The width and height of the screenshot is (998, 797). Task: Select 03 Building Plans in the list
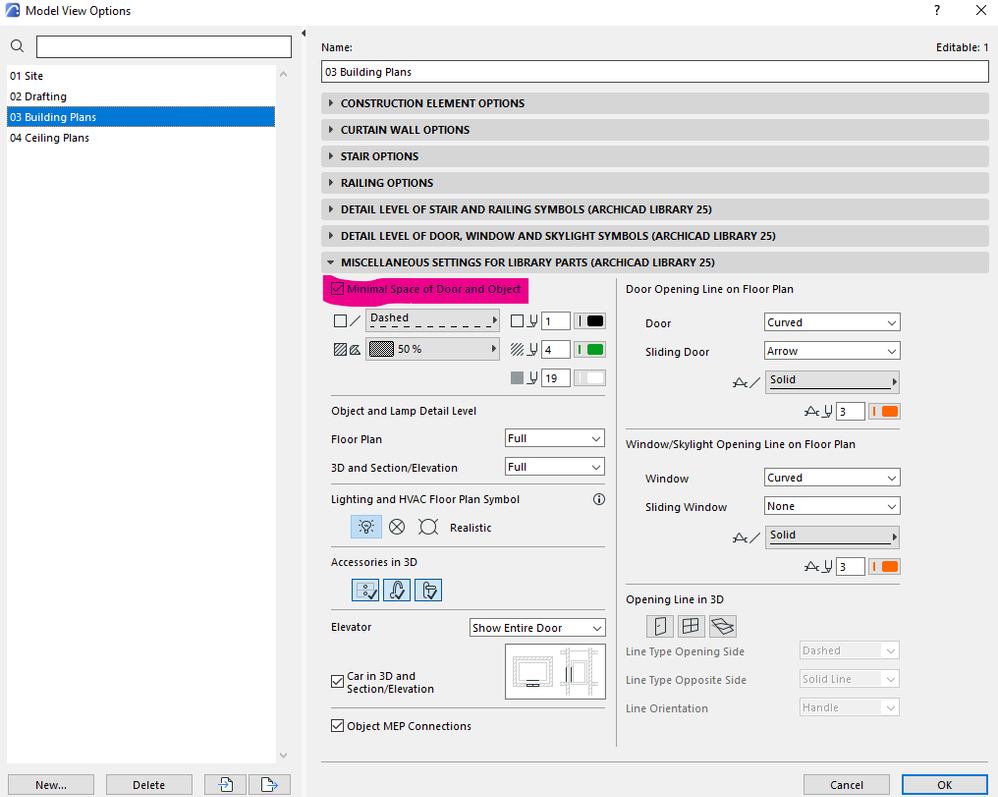point(141,117)
